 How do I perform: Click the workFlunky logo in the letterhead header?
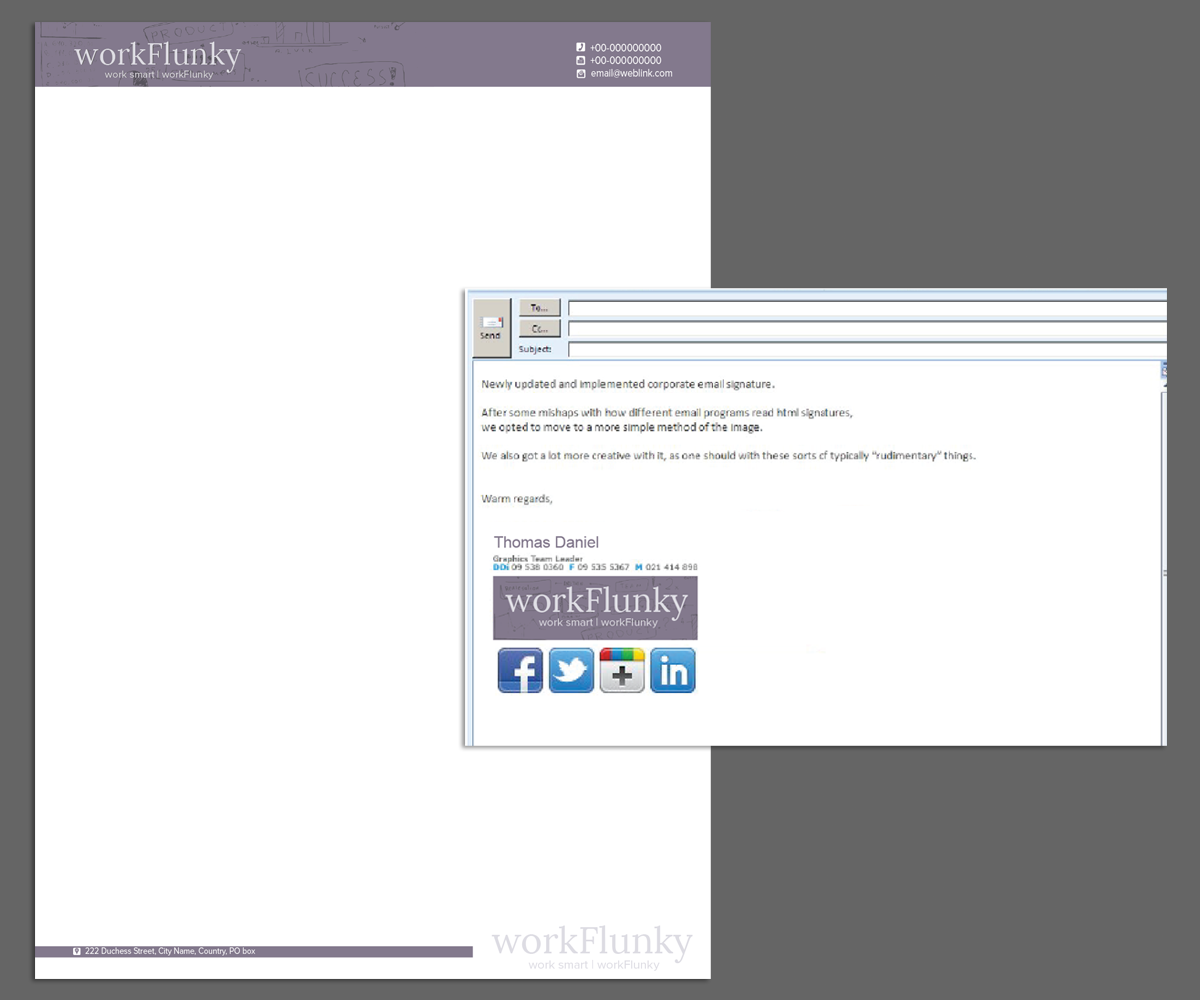coord(158,58)
